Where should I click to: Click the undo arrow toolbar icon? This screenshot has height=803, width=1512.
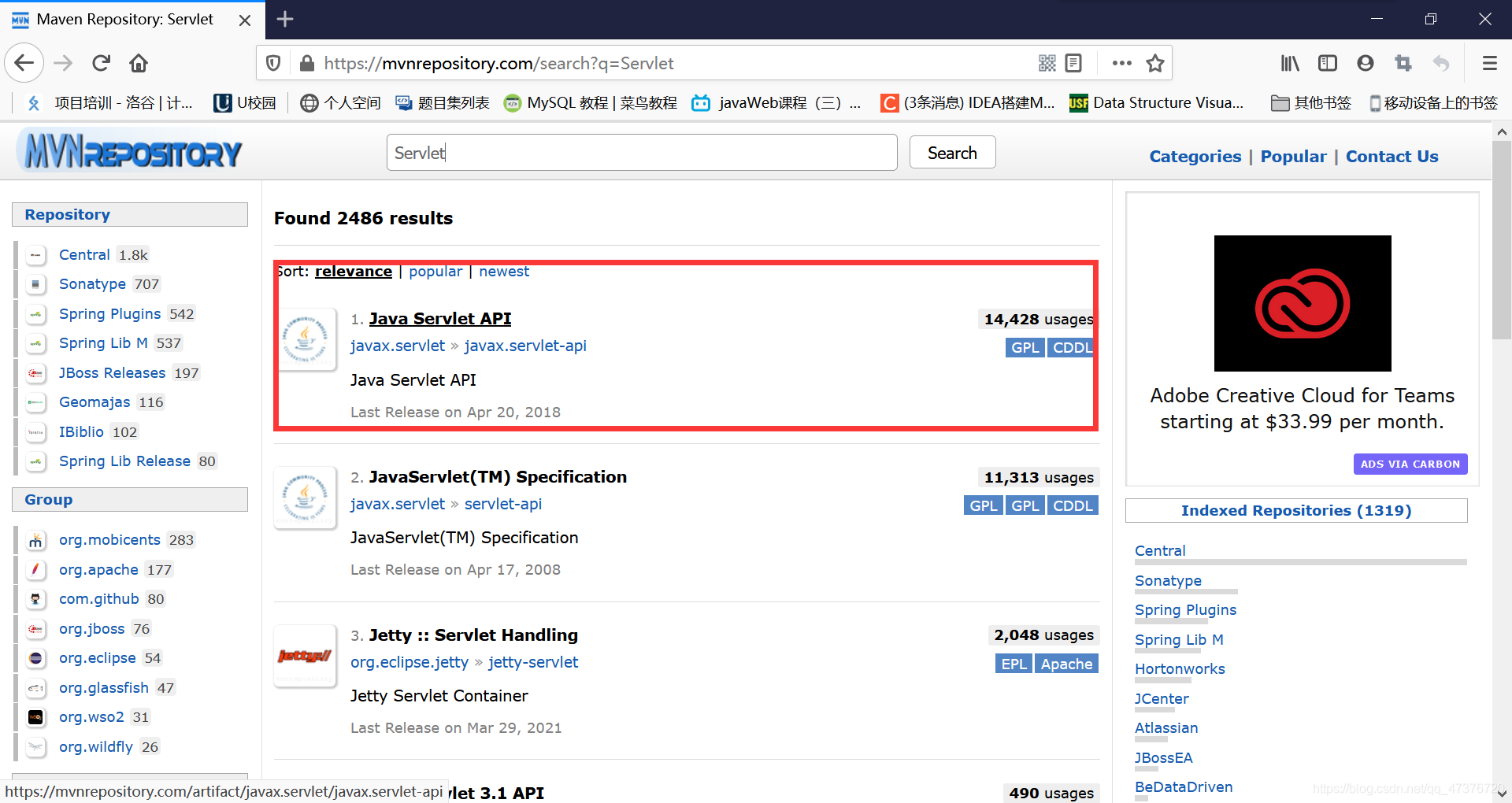(x=1441, y=63)
